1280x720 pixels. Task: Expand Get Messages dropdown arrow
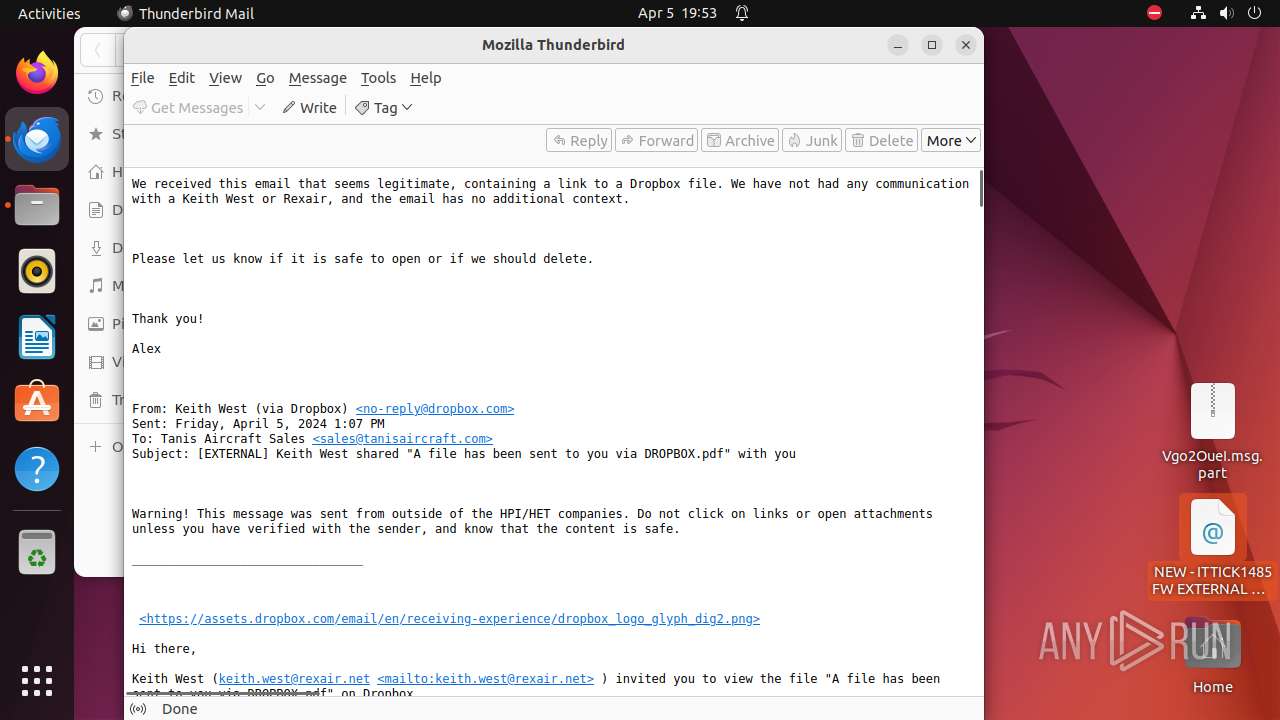(x=260, y=107)
